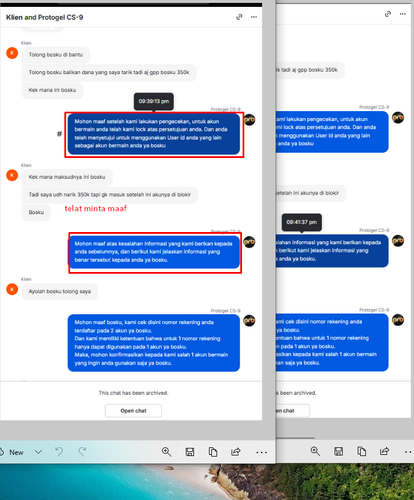Click the hash mark beside the first blue message
Screen dimensions: 414x500
click(59, 134)
